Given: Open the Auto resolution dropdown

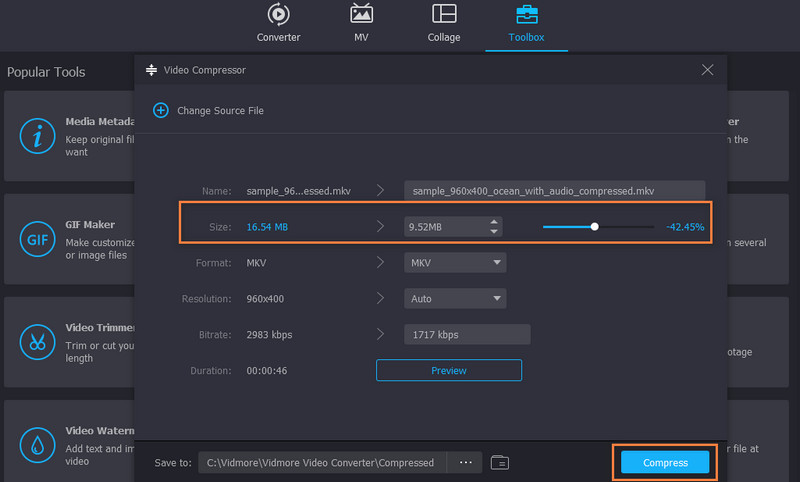Looking at the screenshot, I should pyautogui.click(x=455, y=298).
